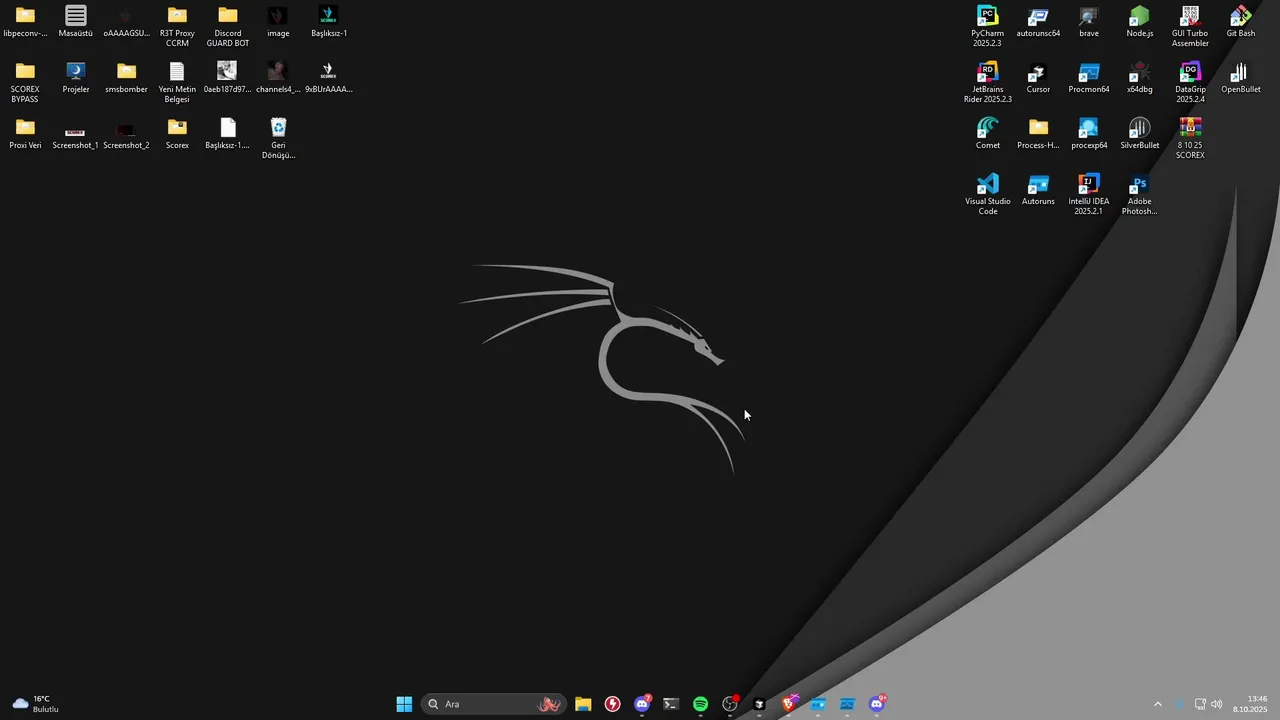The height and width of the screenshot is (720, 1280).
Task: Select the SCOREX BYPASS folder
Action: click(x=25, y=82)
